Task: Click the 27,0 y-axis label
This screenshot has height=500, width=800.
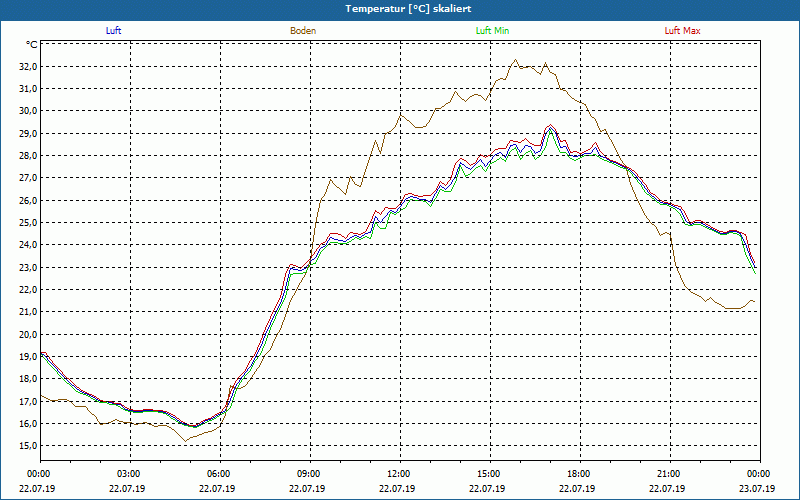Action: [28, 178]
